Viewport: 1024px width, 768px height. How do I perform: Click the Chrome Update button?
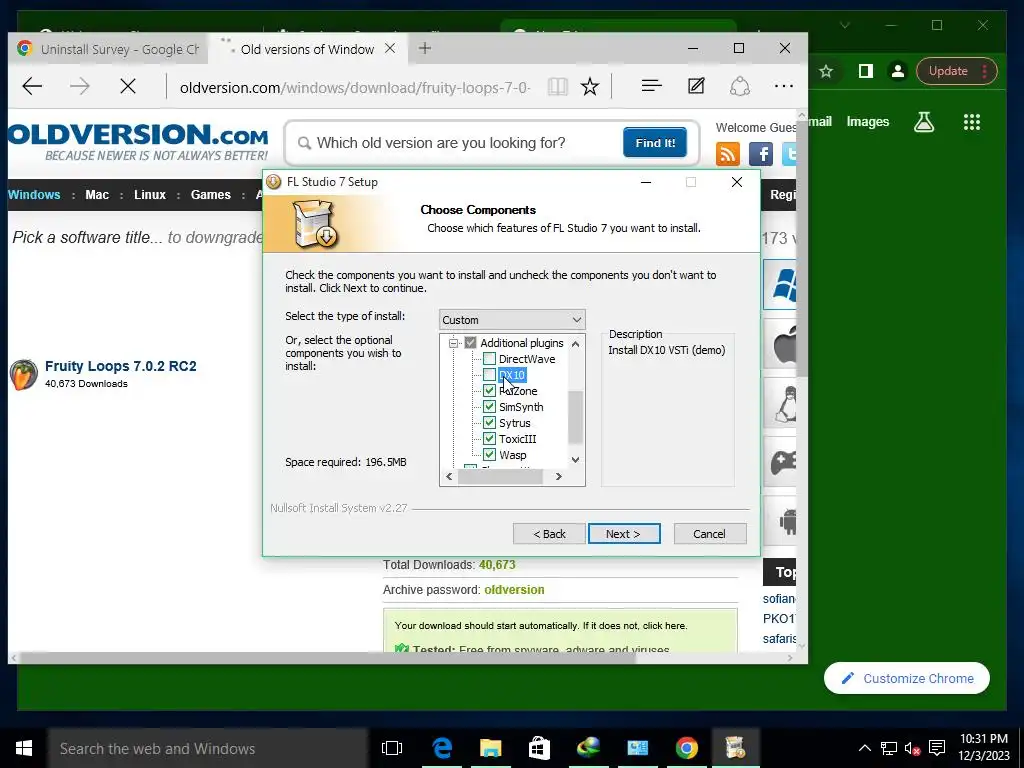tap(957, 71)
